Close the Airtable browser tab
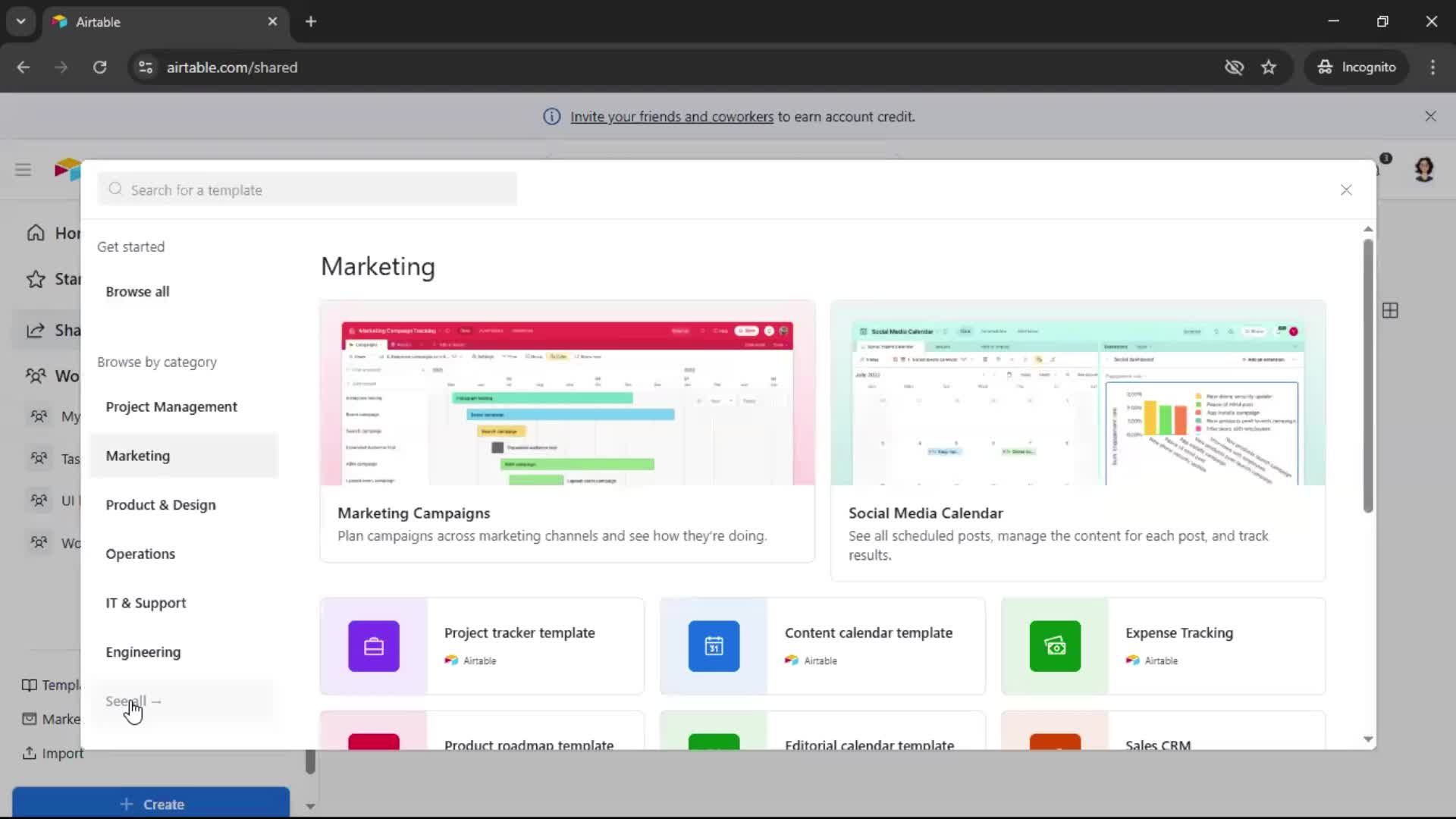Viewport: 1456px width, 819px height. [x=272, y=22]
